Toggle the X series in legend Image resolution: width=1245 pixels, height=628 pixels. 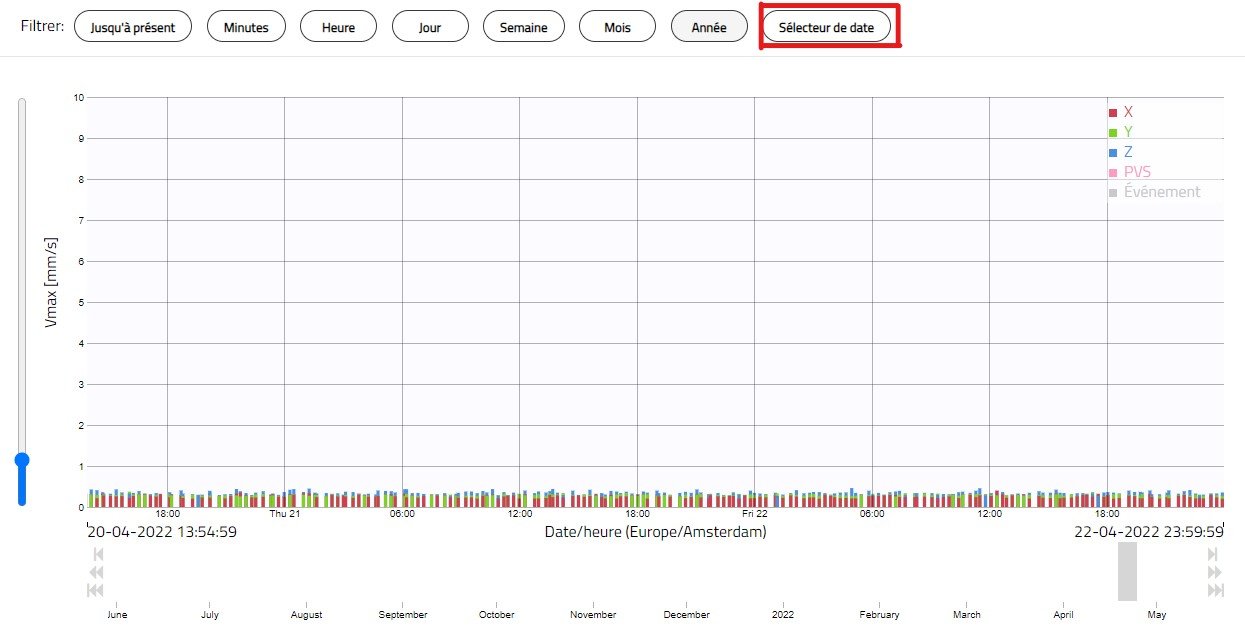[x=1121, y=112]
